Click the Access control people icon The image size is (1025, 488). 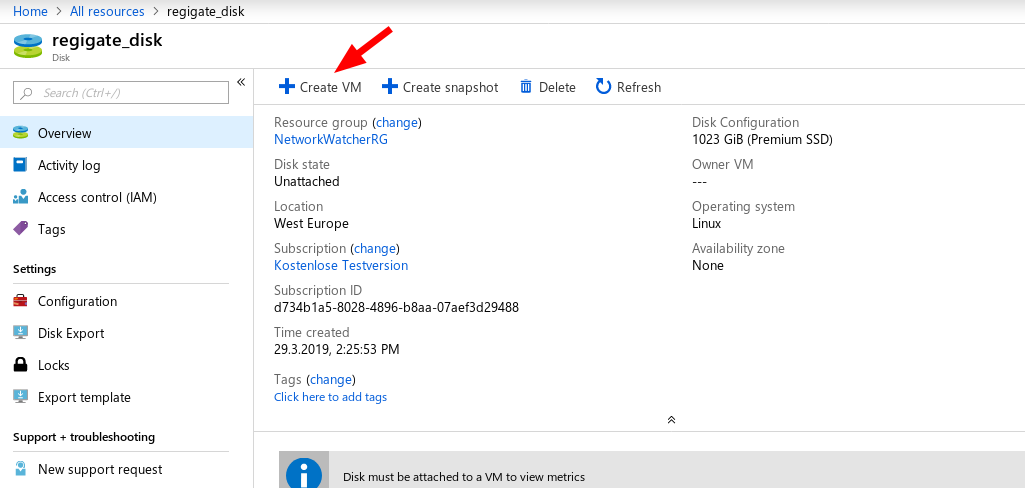pyautogui.click(x=20, y=197)
